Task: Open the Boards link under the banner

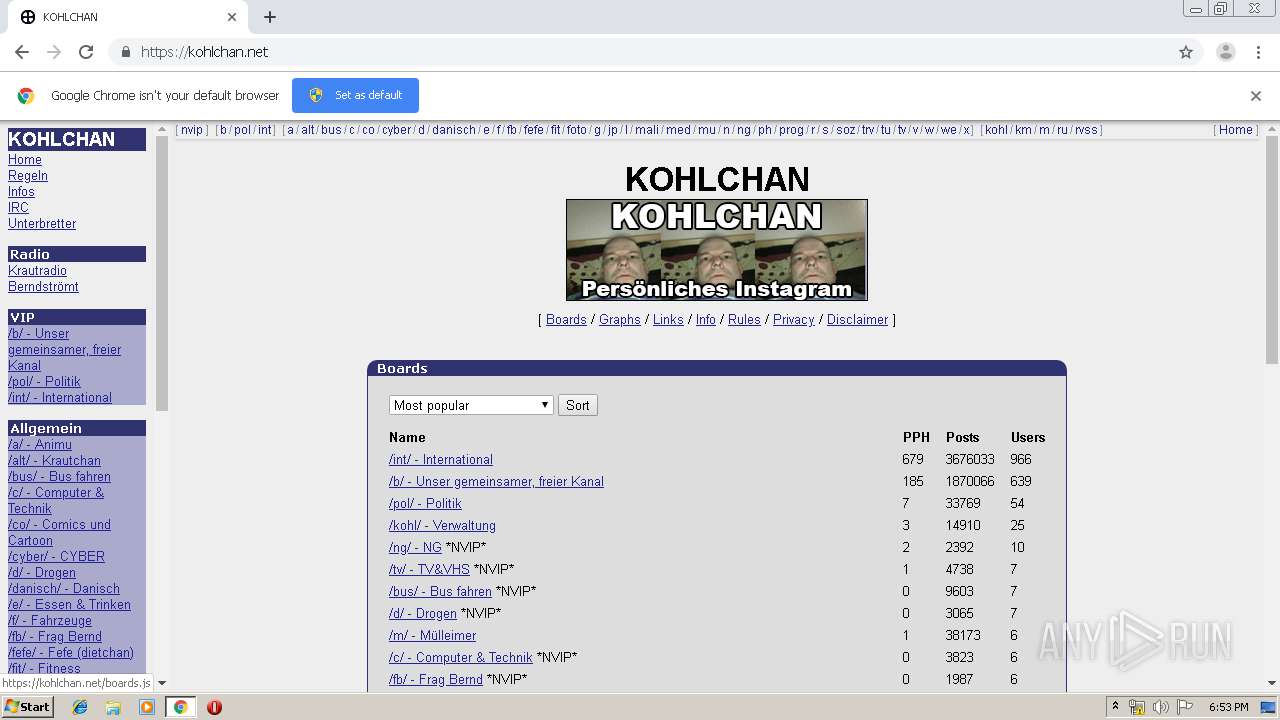Action: tap(566, 320)
